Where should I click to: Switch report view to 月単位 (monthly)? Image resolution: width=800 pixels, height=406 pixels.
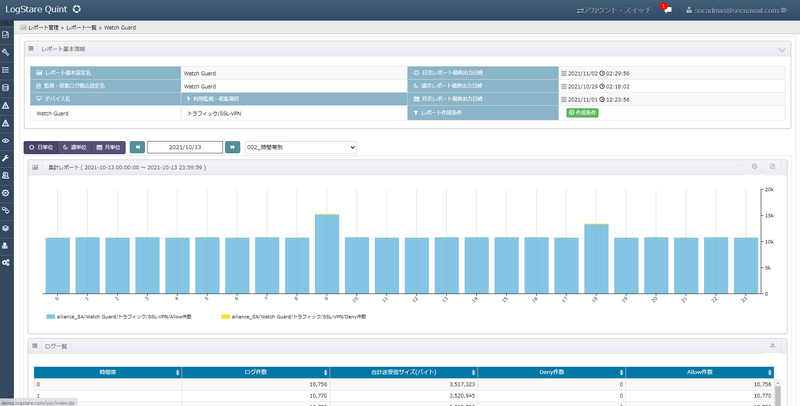tap(108, 147)
